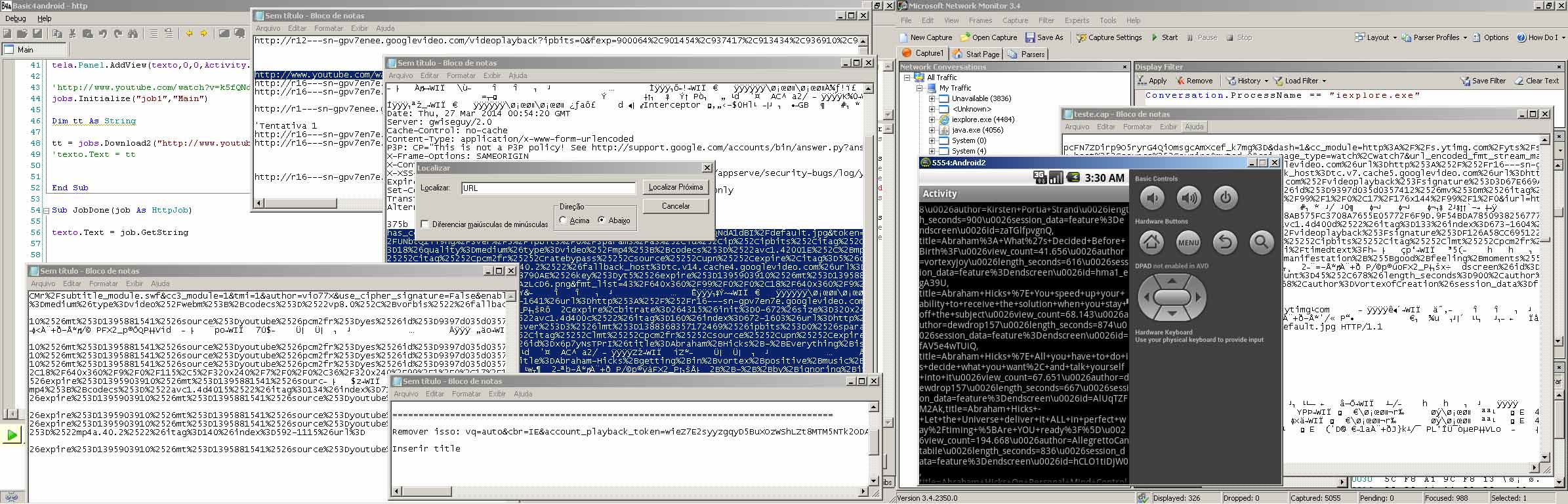The image size is (1568, 504).
Task: Click New Capture in Network Monitor toolbar
Action: 926,37
